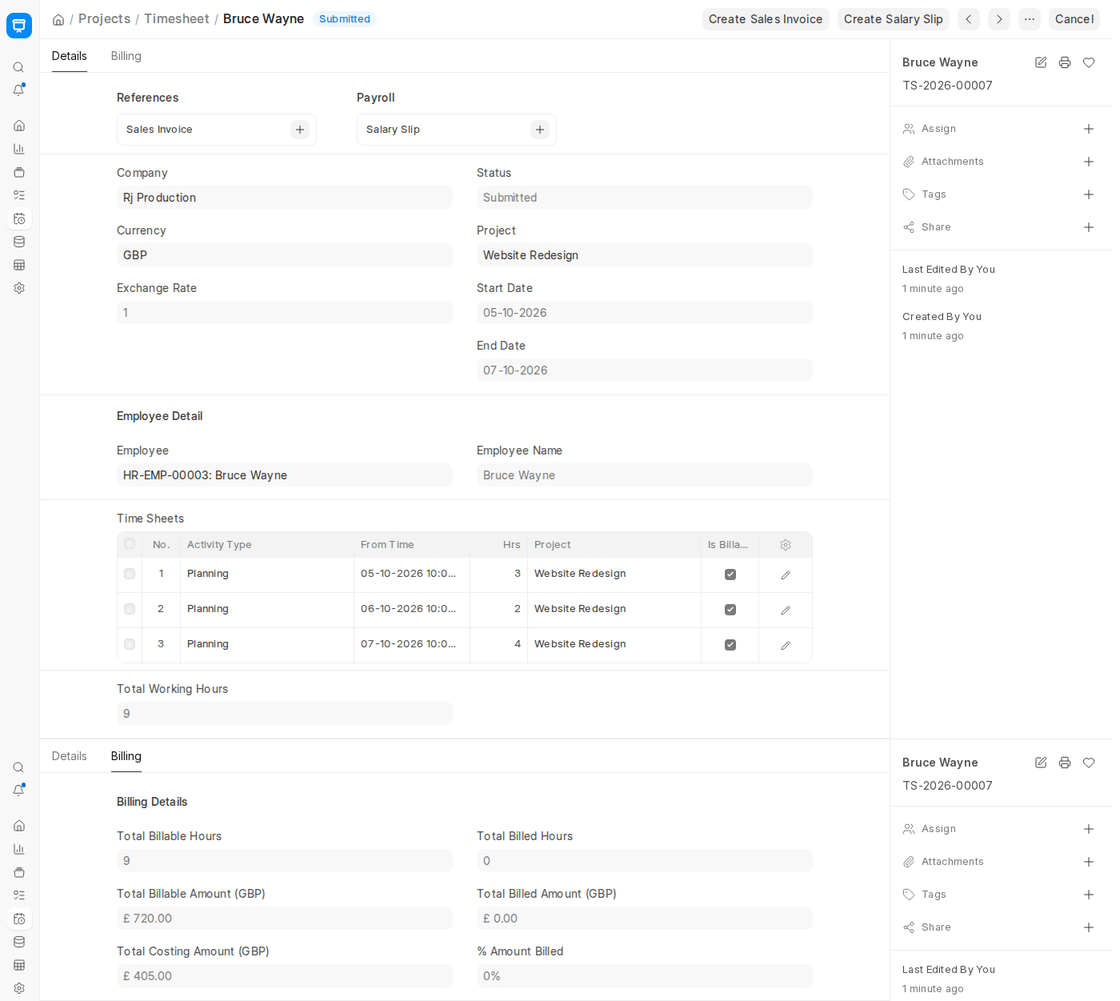Click edit icon in panel beside the References section
1120x1001 pixels.
pyautogui.click(x=1041, y=62)
